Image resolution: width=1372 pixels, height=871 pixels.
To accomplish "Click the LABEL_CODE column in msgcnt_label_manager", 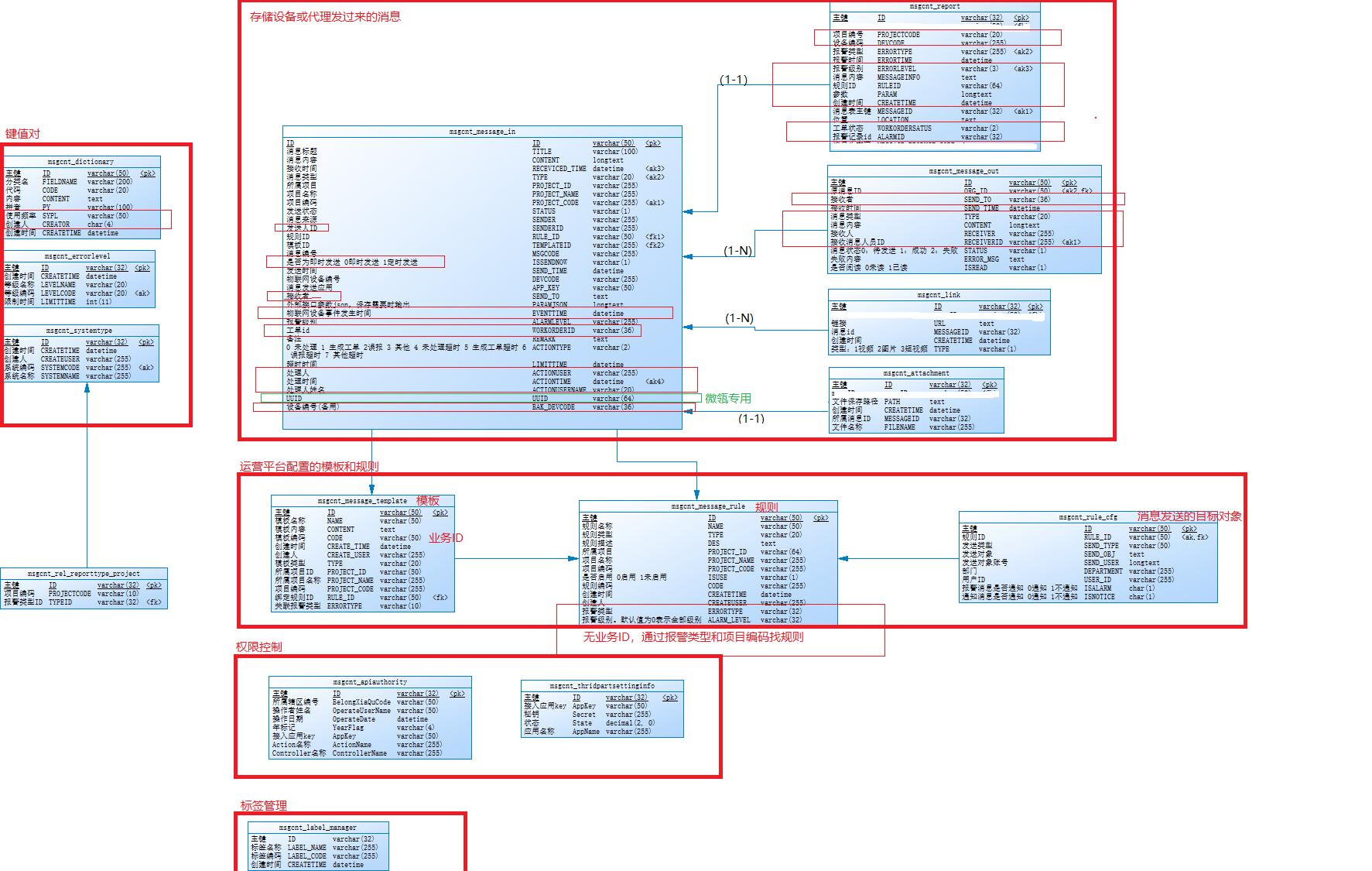I will [306, 856].
